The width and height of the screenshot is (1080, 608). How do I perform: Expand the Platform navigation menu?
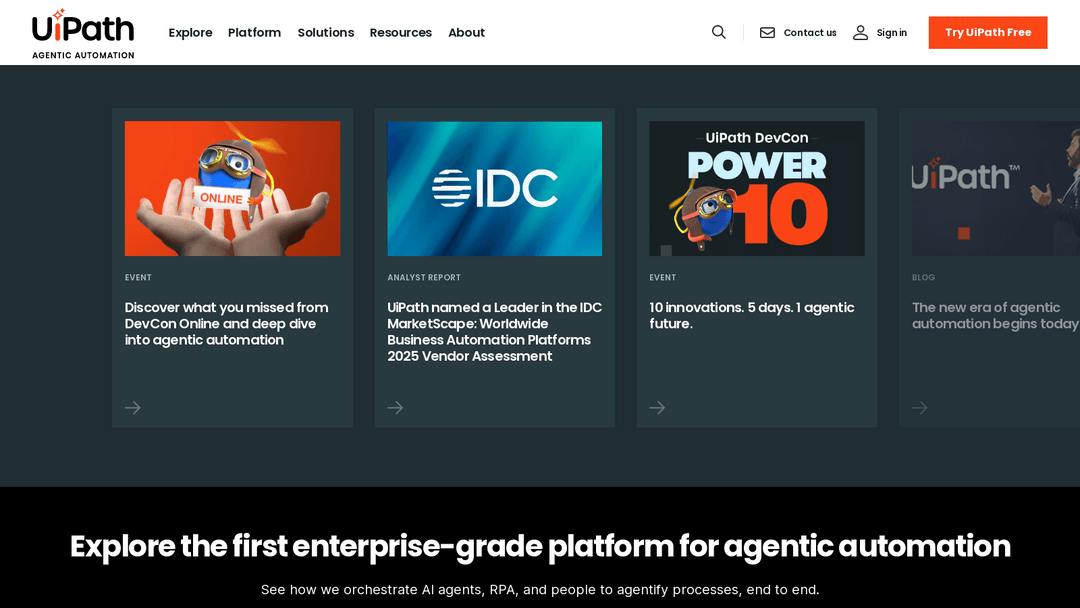click(254, 33)
